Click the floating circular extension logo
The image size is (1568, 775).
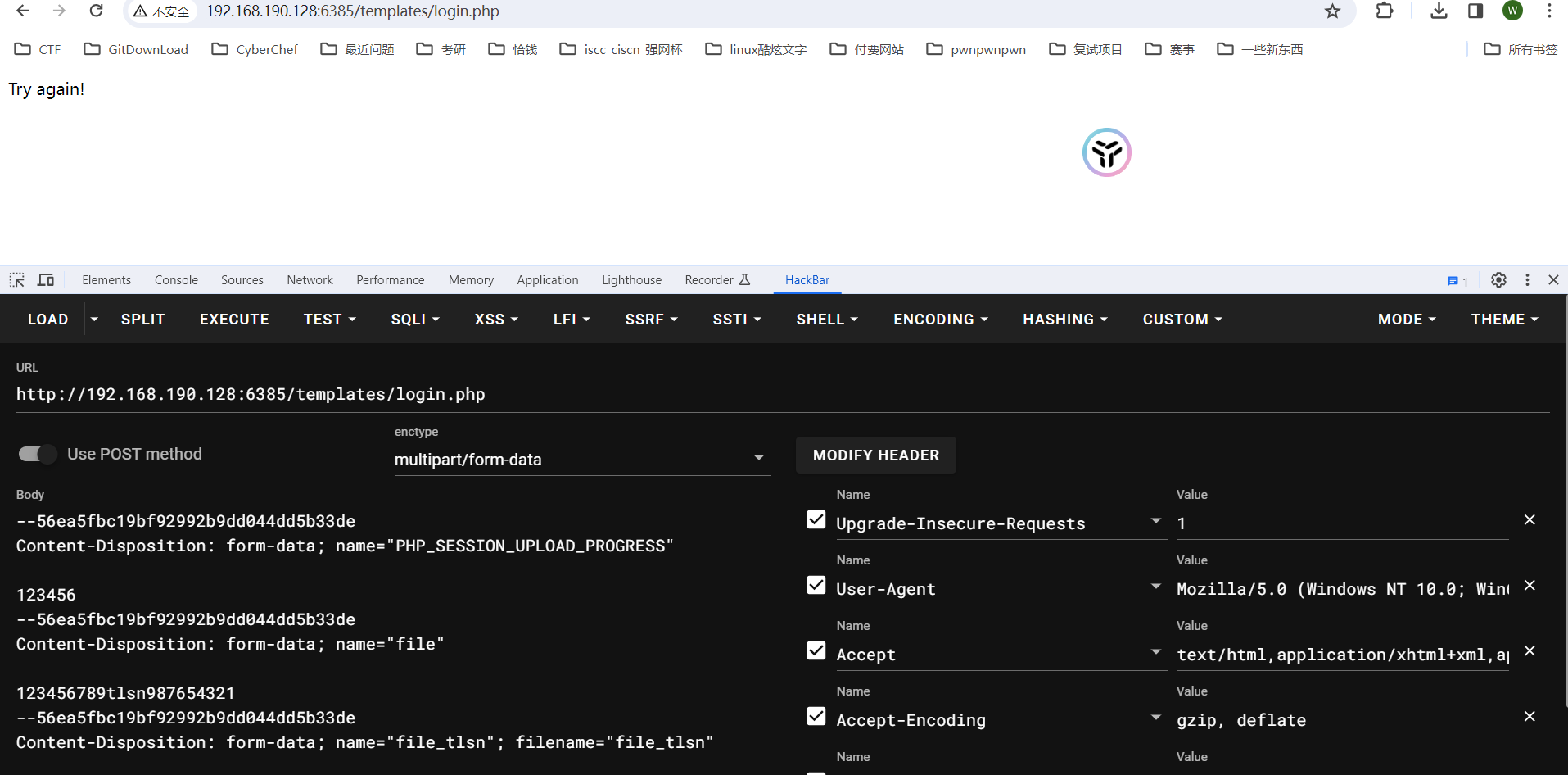1106,152
